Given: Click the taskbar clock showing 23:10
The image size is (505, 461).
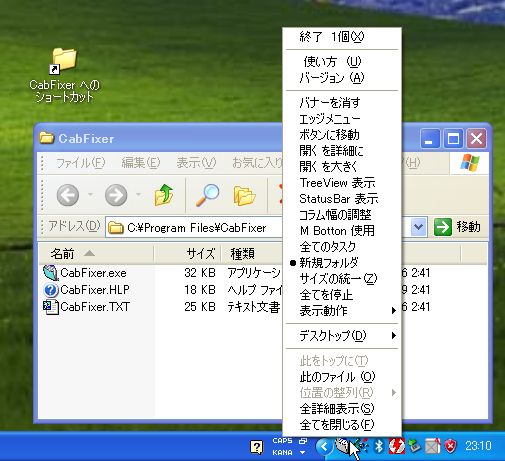Looking at the screenshot, I should click(x=478, y=446).
